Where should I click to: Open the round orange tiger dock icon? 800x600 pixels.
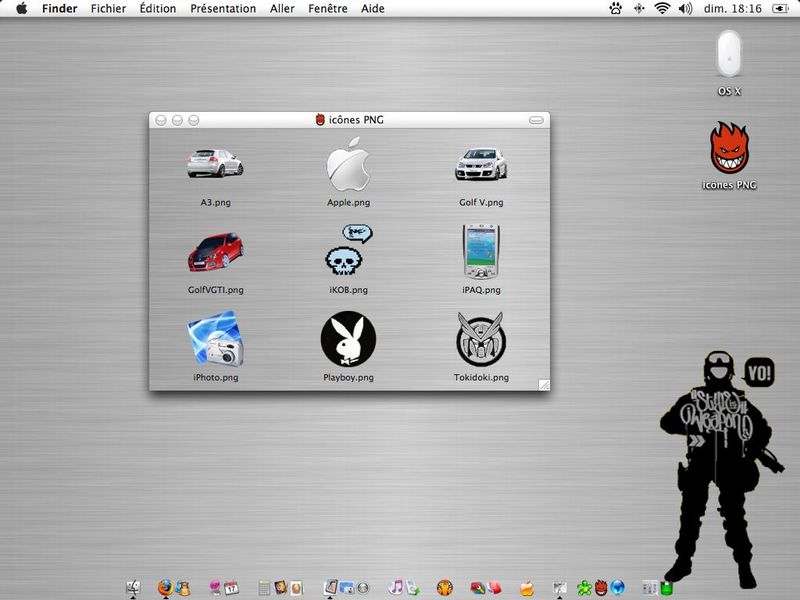(444, 588)
